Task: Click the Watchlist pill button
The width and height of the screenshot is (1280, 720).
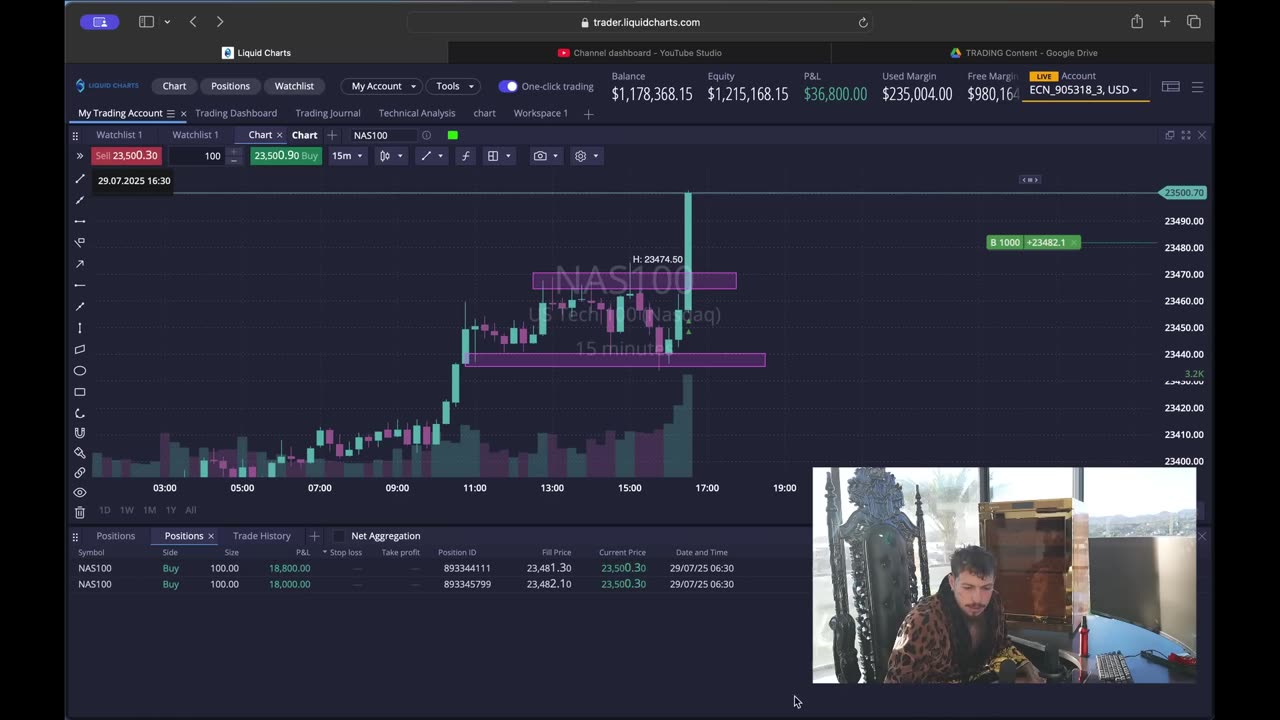Action: point(294,86)
